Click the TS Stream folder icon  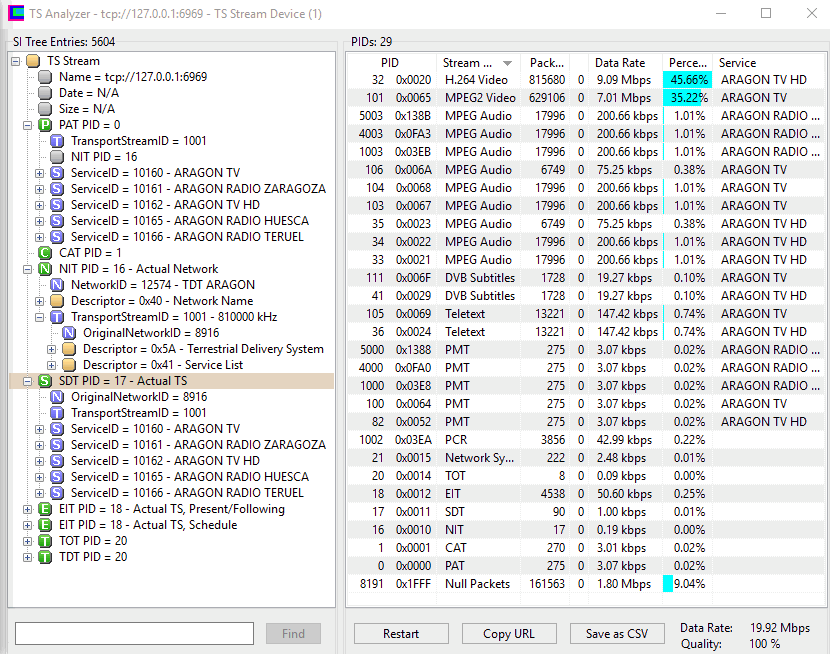point(33,61)
